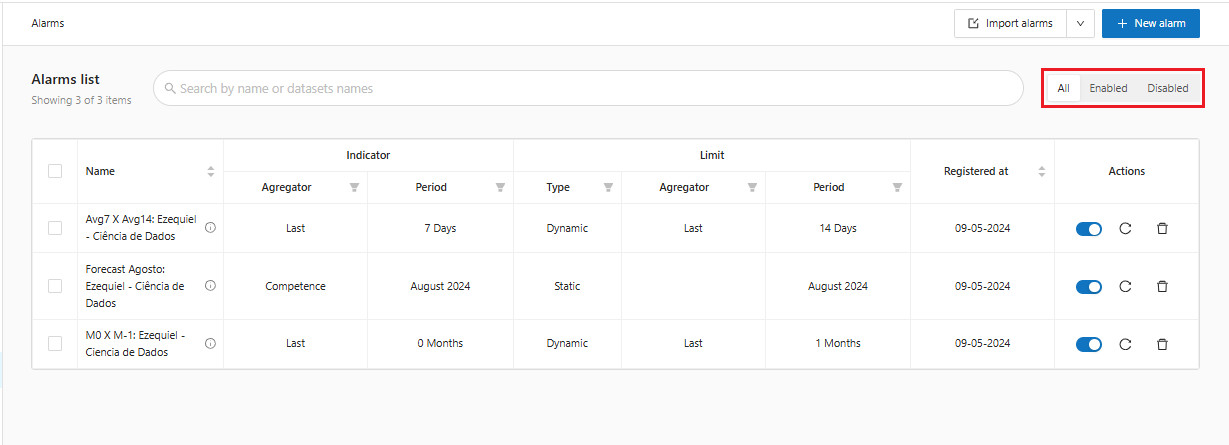
Task: Delete the Avg7 X Avg14 alarm
Action: 1162,229
